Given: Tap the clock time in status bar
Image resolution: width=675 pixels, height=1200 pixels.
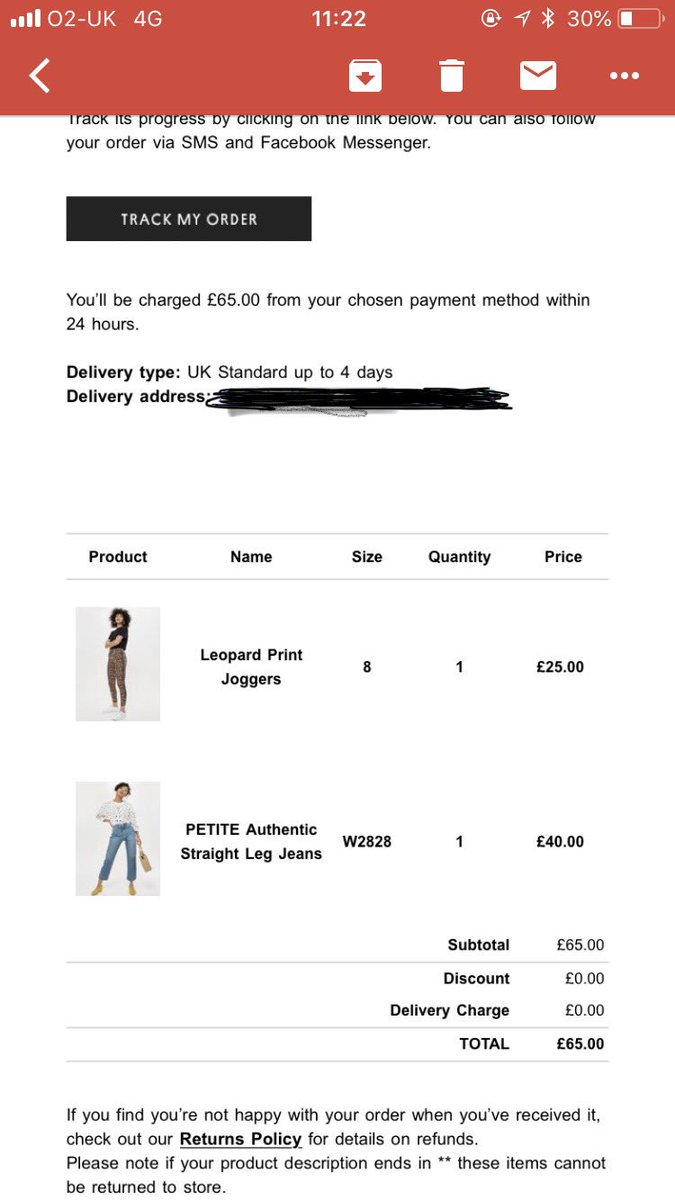Looking at the screenshot, I should (338, 18).
